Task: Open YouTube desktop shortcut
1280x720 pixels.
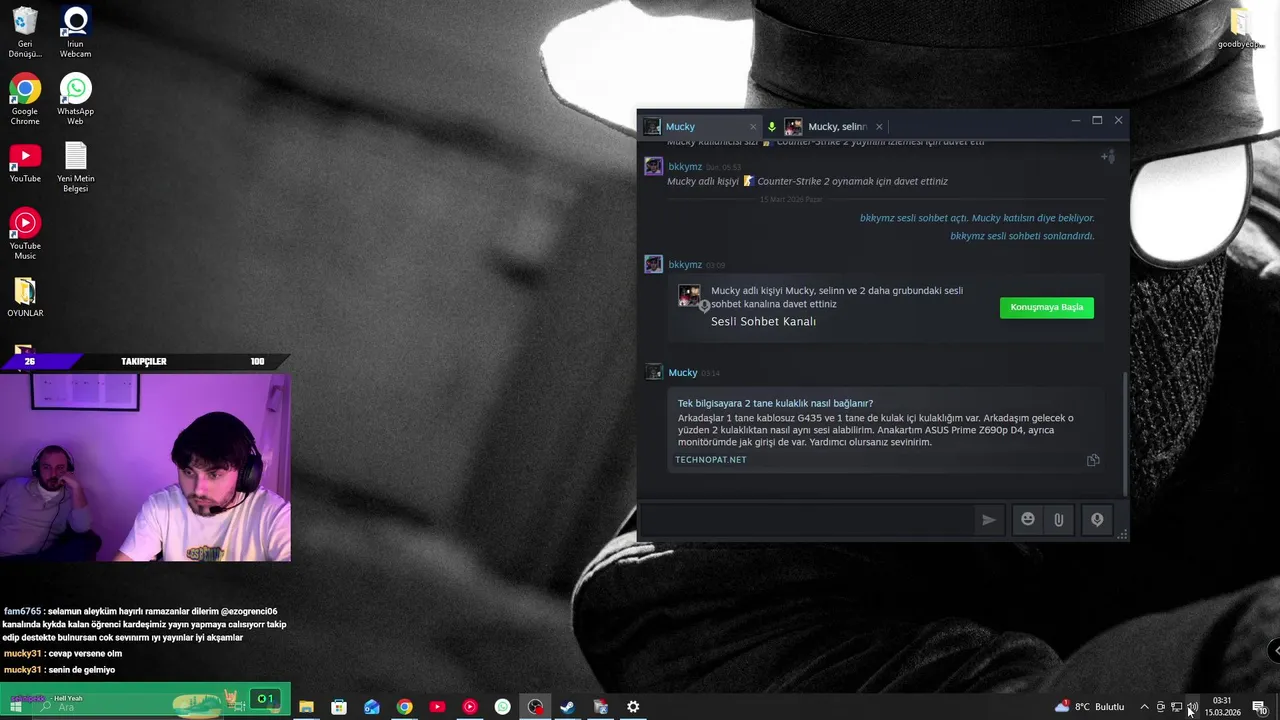Action: (x=25, y=163)
